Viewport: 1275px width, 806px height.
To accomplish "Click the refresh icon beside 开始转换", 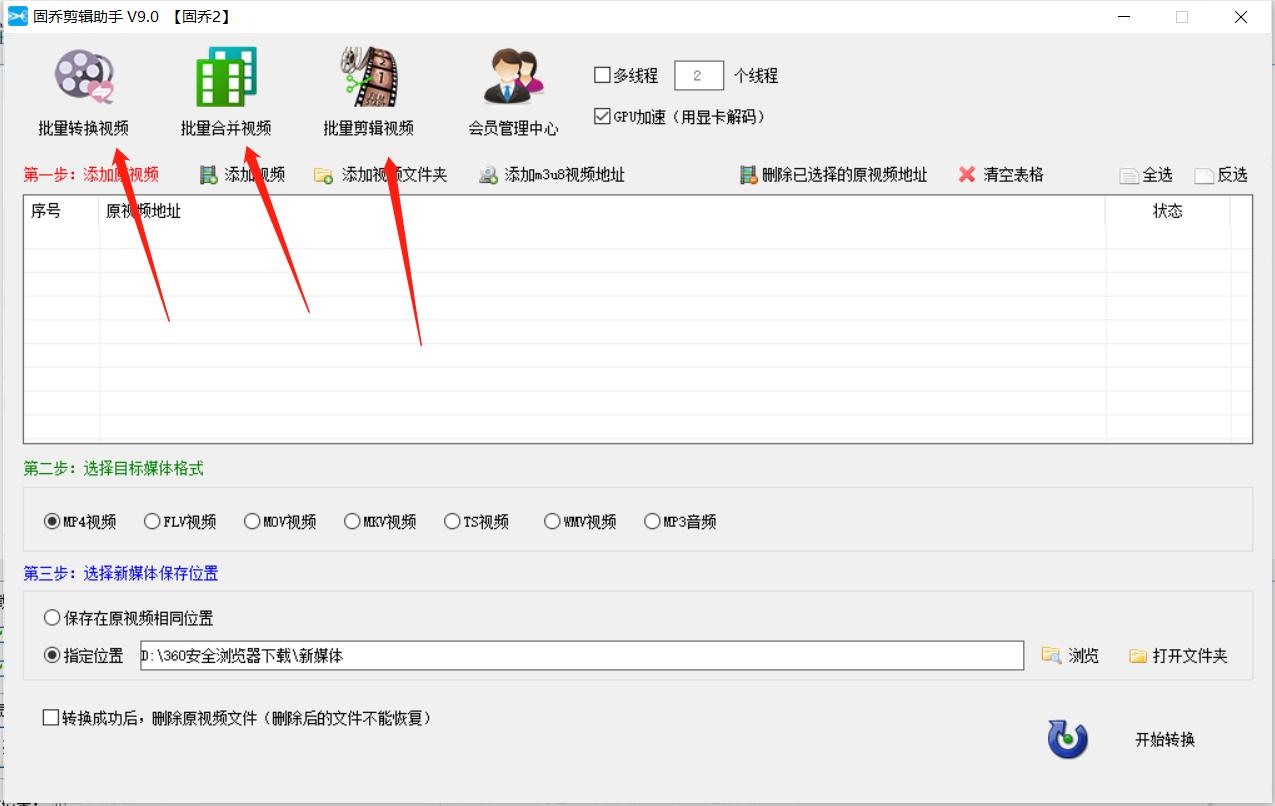I will pos(1066,739).
